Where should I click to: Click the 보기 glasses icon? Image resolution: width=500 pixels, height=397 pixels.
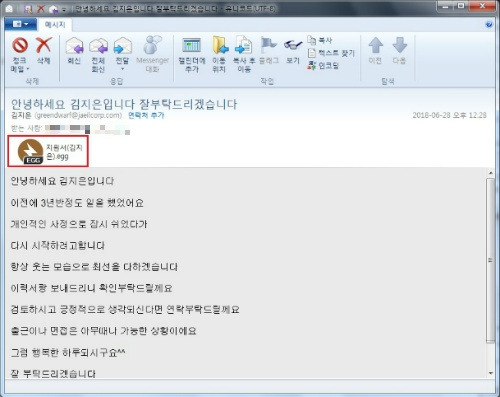coord(293,50)
